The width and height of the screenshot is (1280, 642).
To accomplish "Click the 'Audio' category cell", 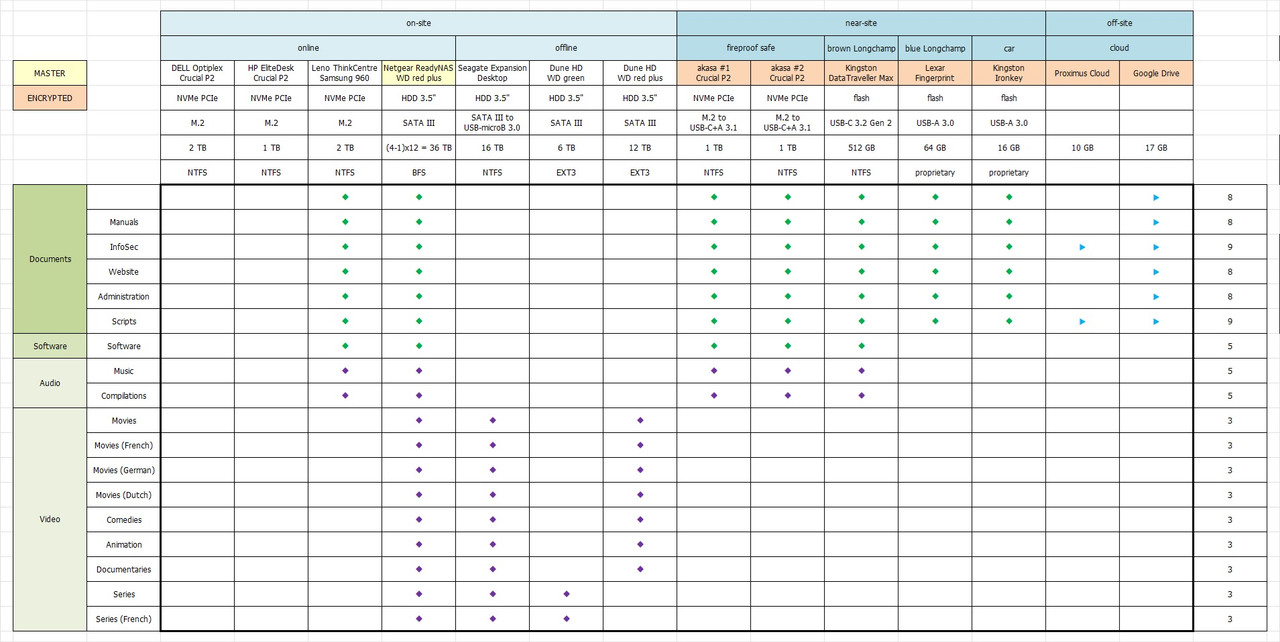I will click(50, 383).
